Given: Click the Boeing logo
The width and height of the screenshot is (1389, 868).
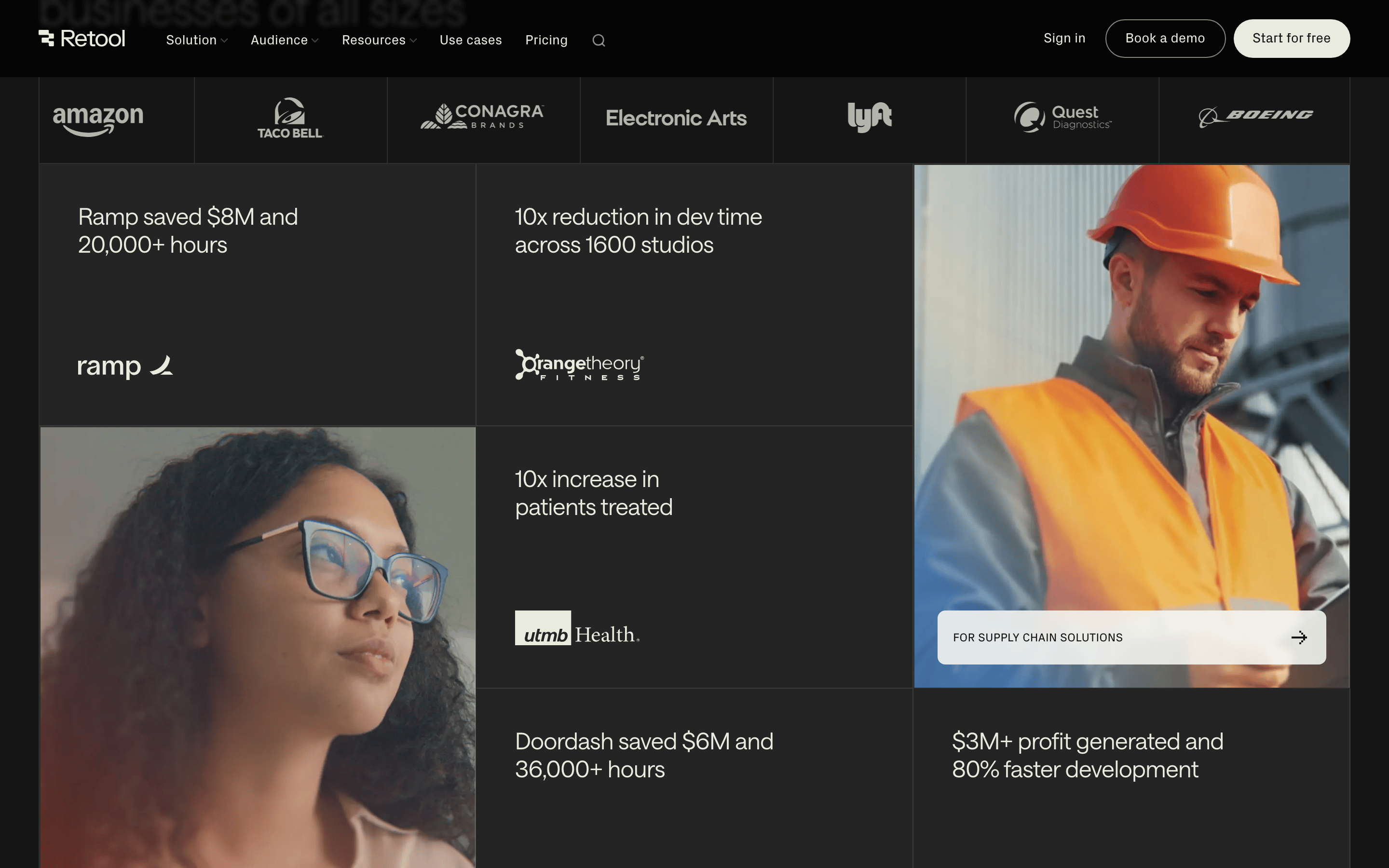Looking at the screenshot, I should coord(1255,117).
